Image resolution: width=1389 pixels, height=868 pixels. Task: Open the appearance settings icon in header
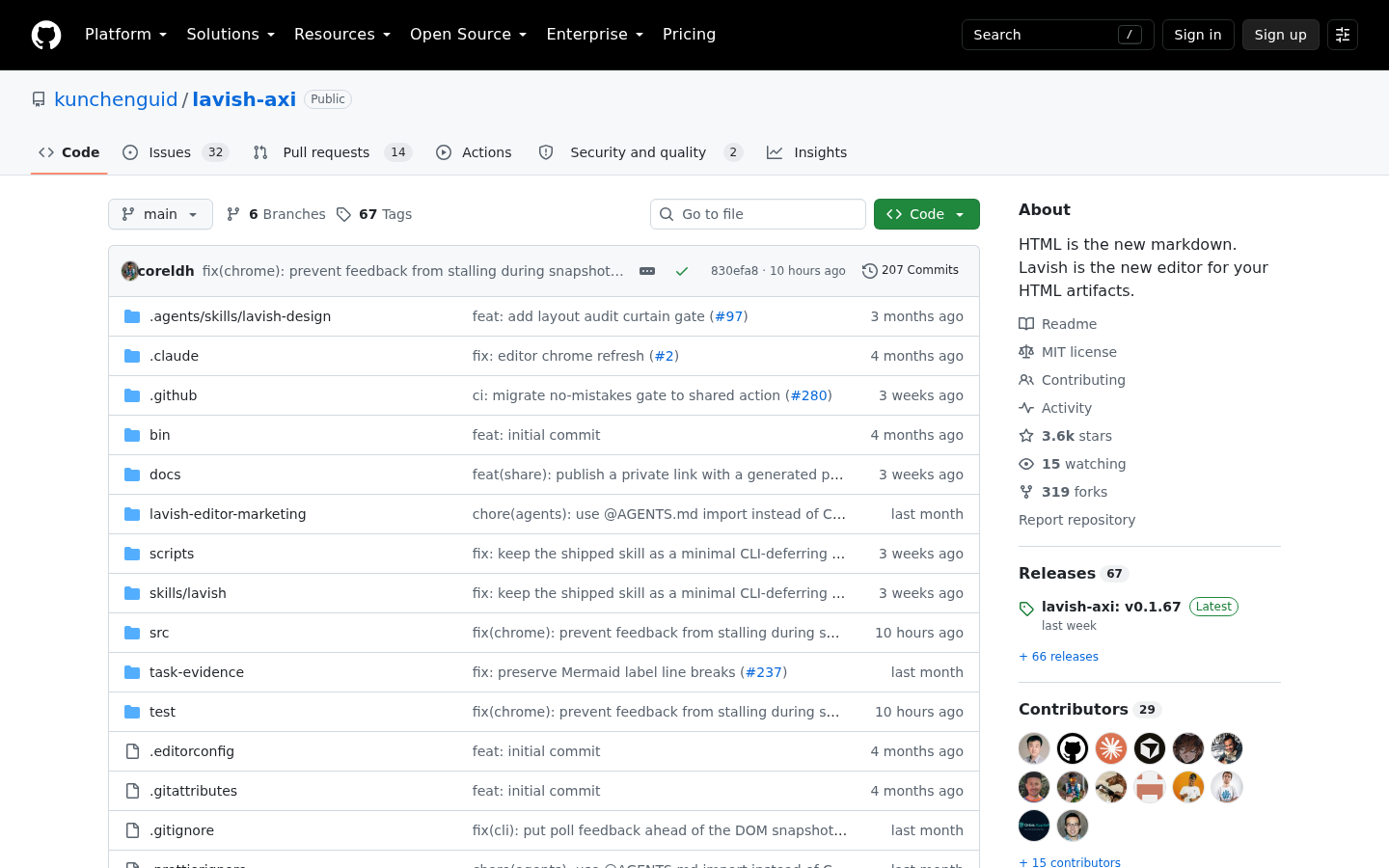[1343, 35]
